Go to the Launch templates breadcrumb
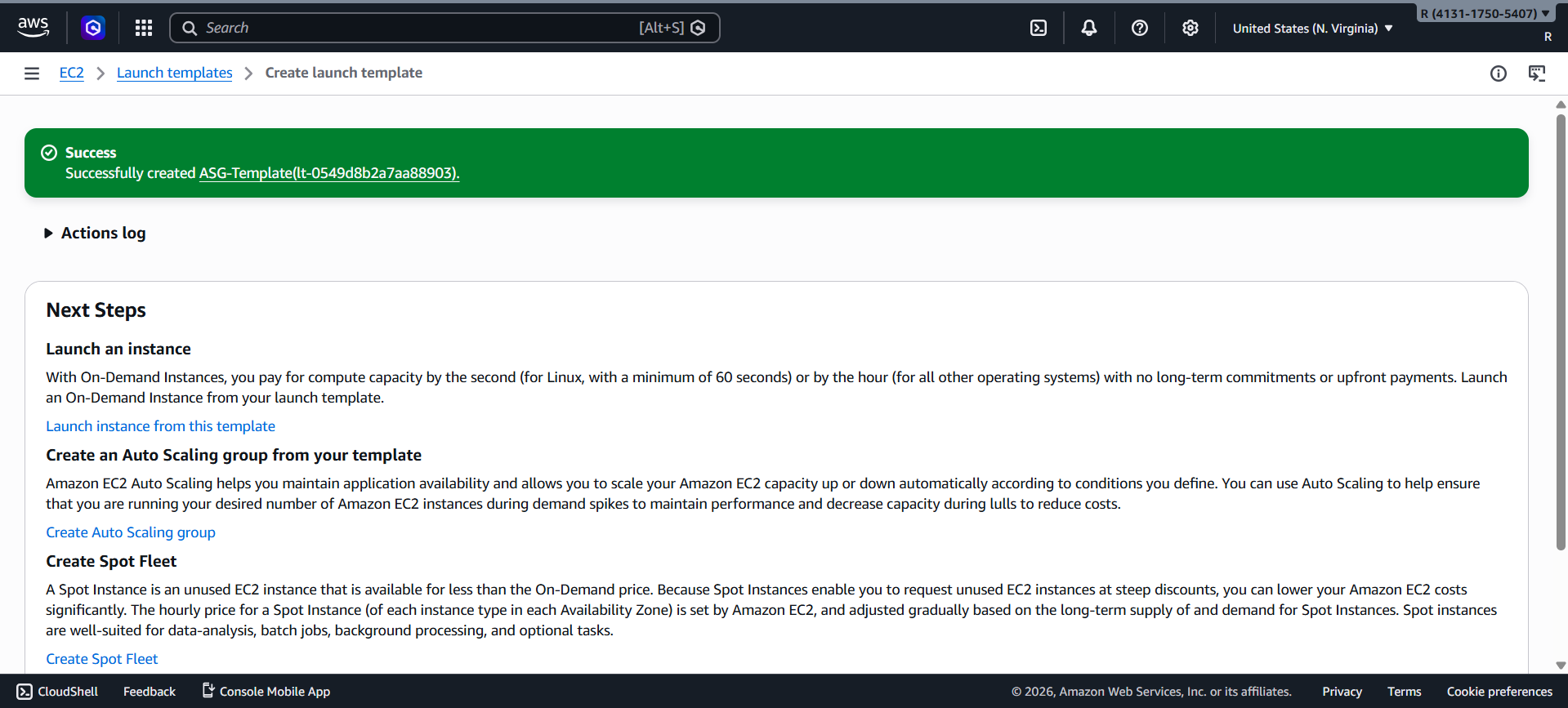Viewport: 1568px width, 708px height. [175, 73]
